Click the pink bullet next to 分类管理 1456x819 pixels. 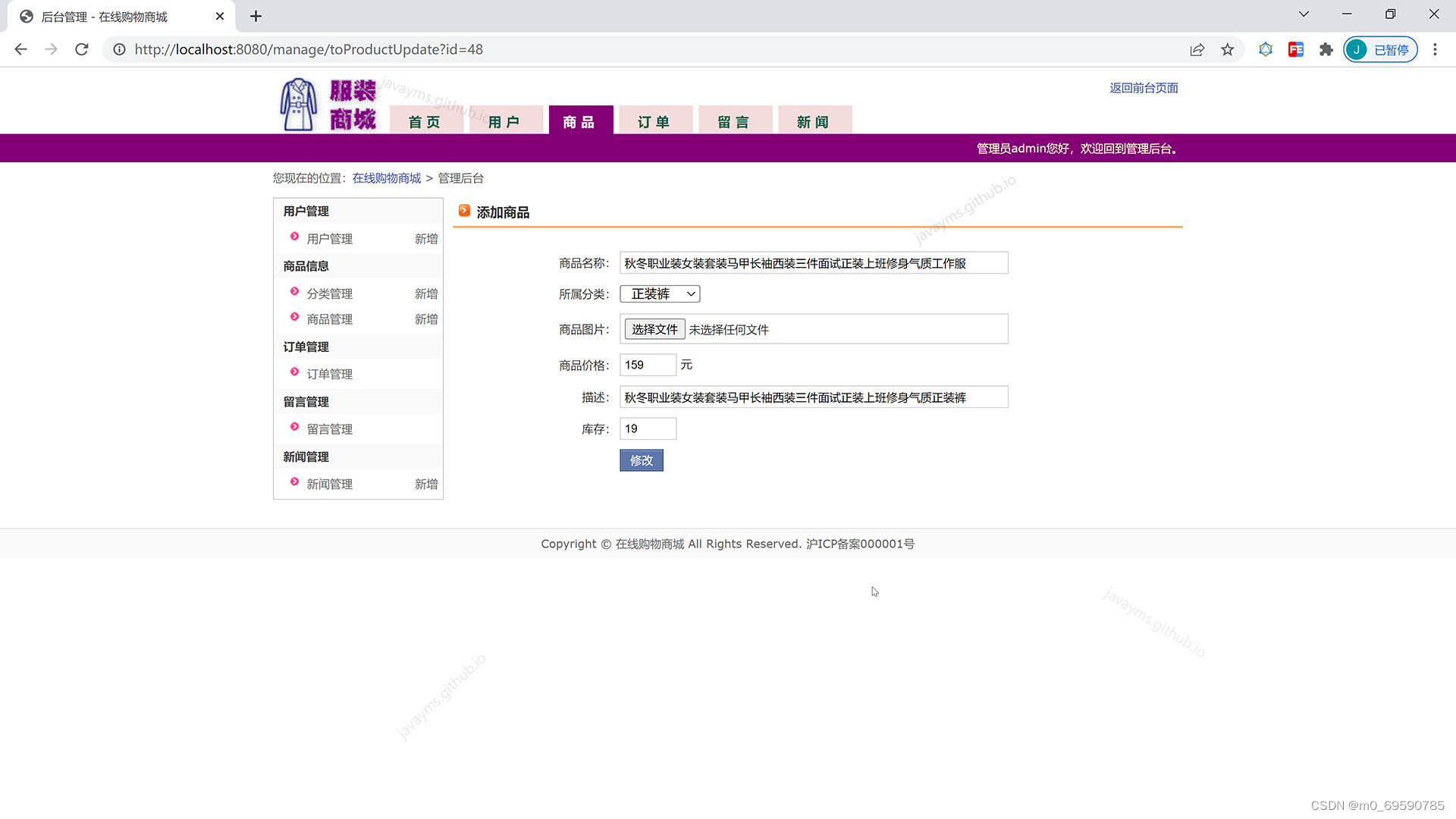pos(295,291)
